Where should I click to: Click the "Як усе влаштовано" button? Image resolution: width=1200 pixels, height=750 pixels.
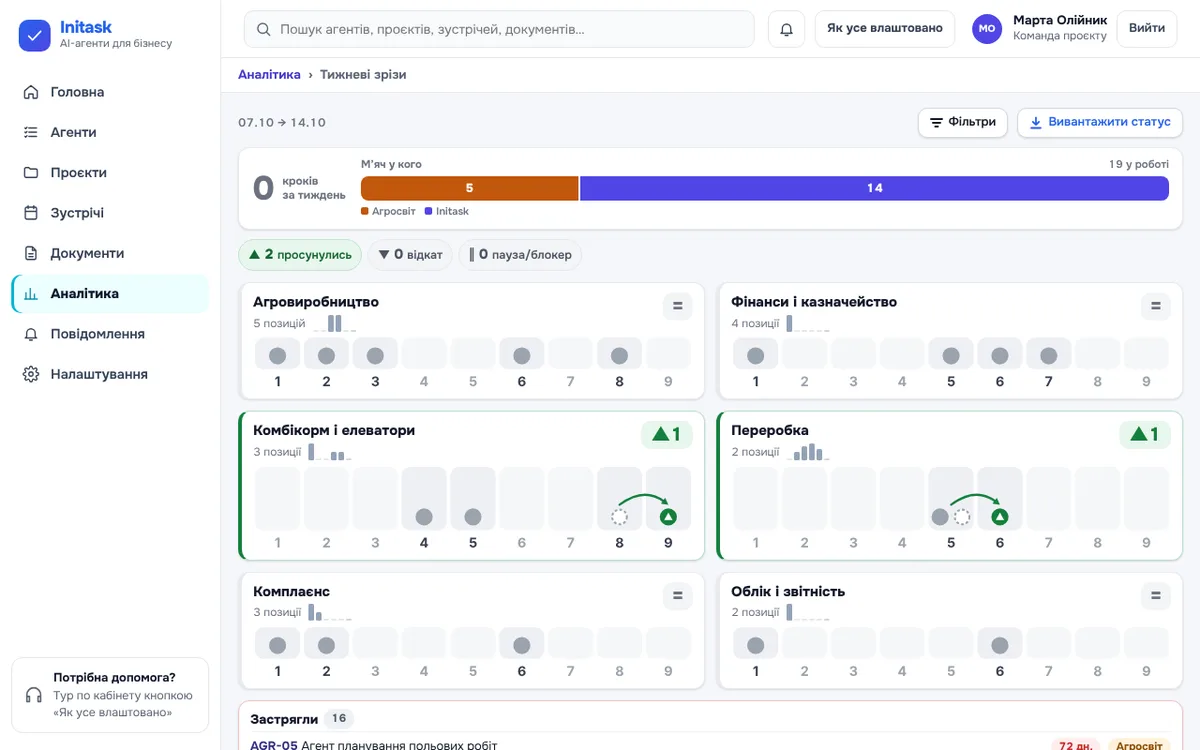tap(885, 29)
